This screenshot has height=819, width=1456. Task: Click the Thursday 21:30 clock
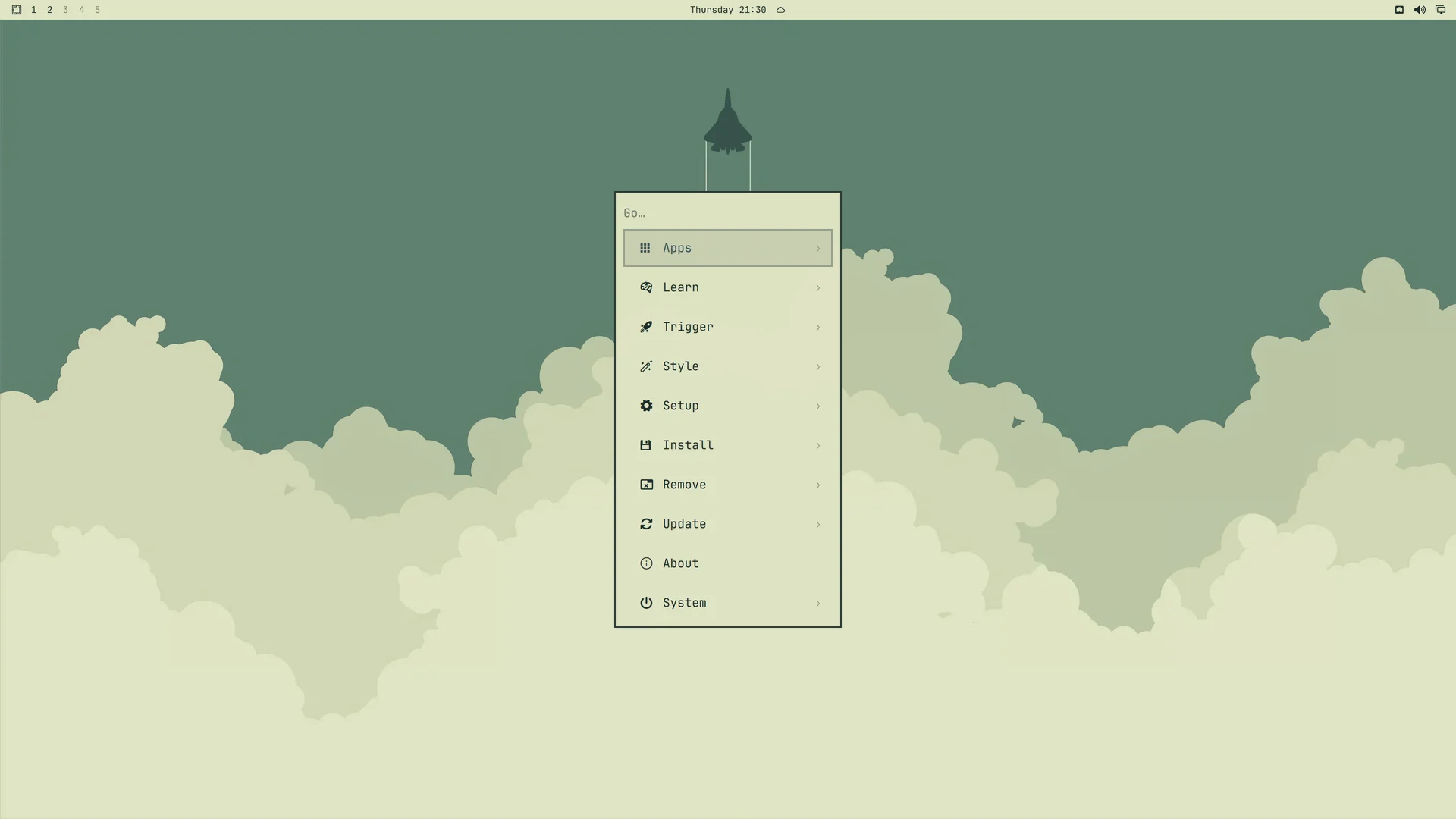(x=728, y=10)
